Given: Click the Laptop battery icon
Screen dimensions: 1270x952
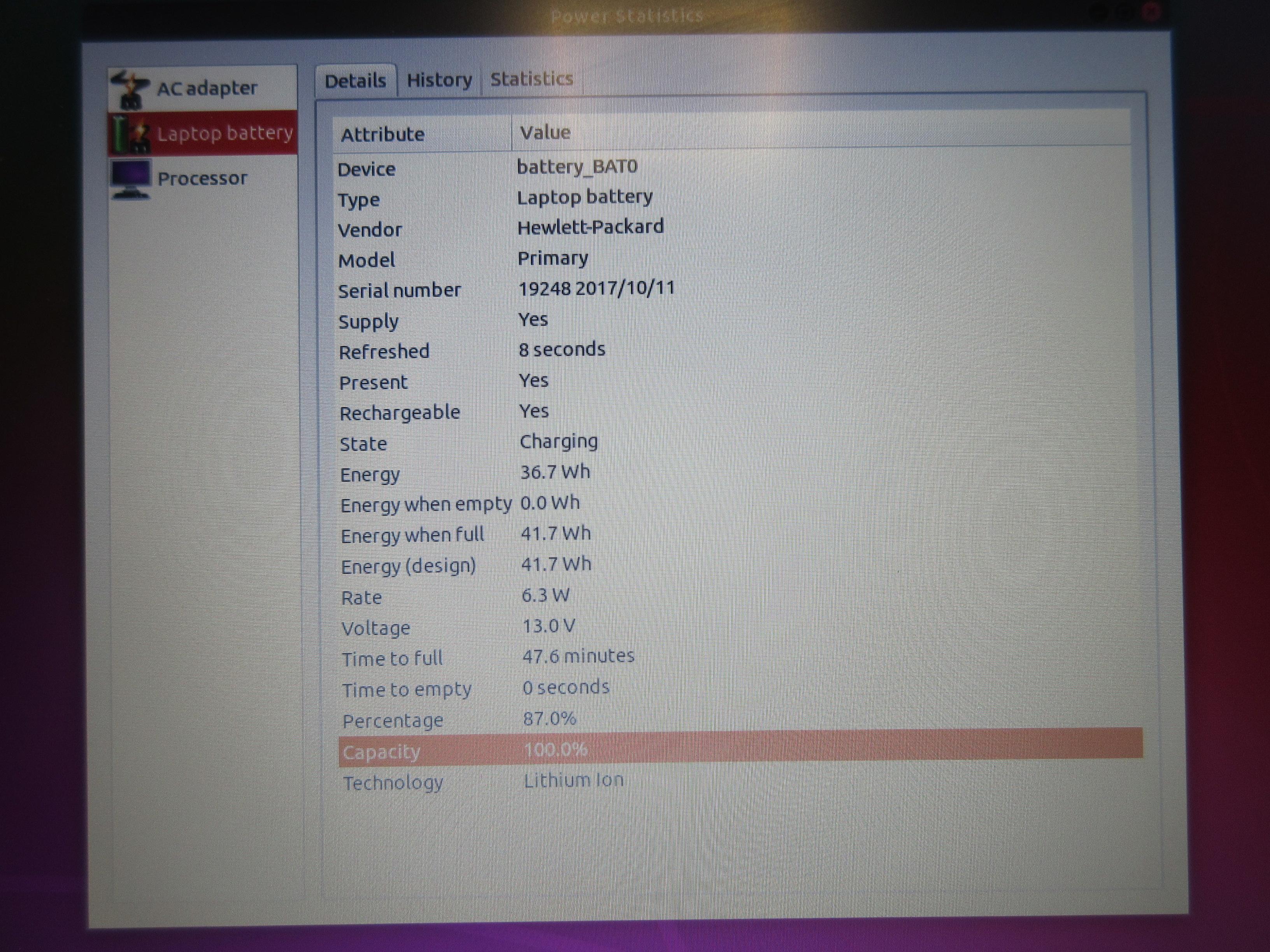Looking at the screenshot, I should (132, 134).
